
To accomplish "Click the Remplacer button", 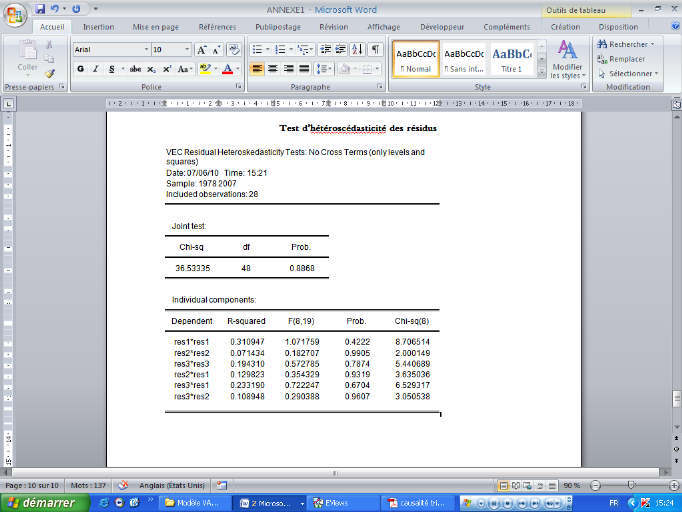I will point(625,59).
